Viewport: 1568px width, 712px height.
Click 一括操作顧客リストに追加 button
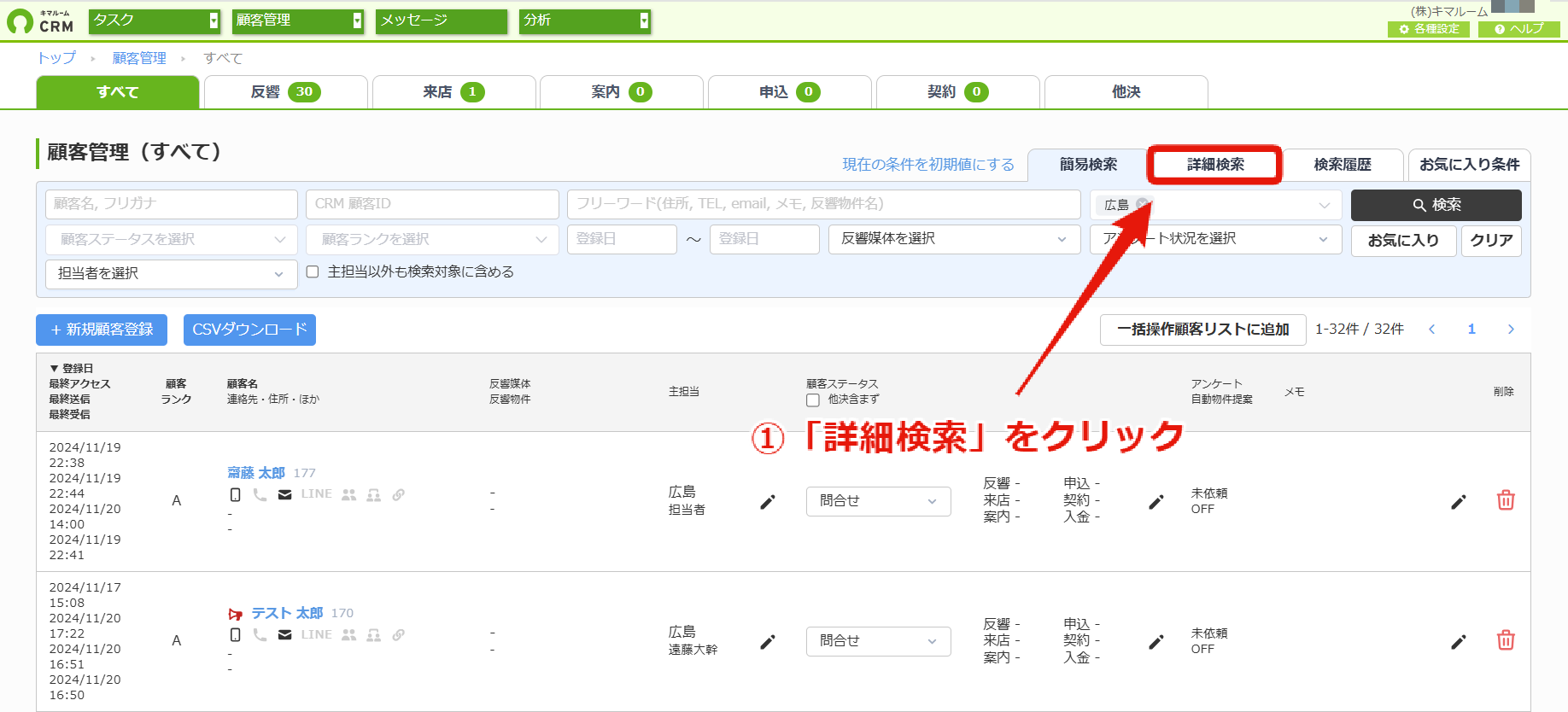(1203, 330)
